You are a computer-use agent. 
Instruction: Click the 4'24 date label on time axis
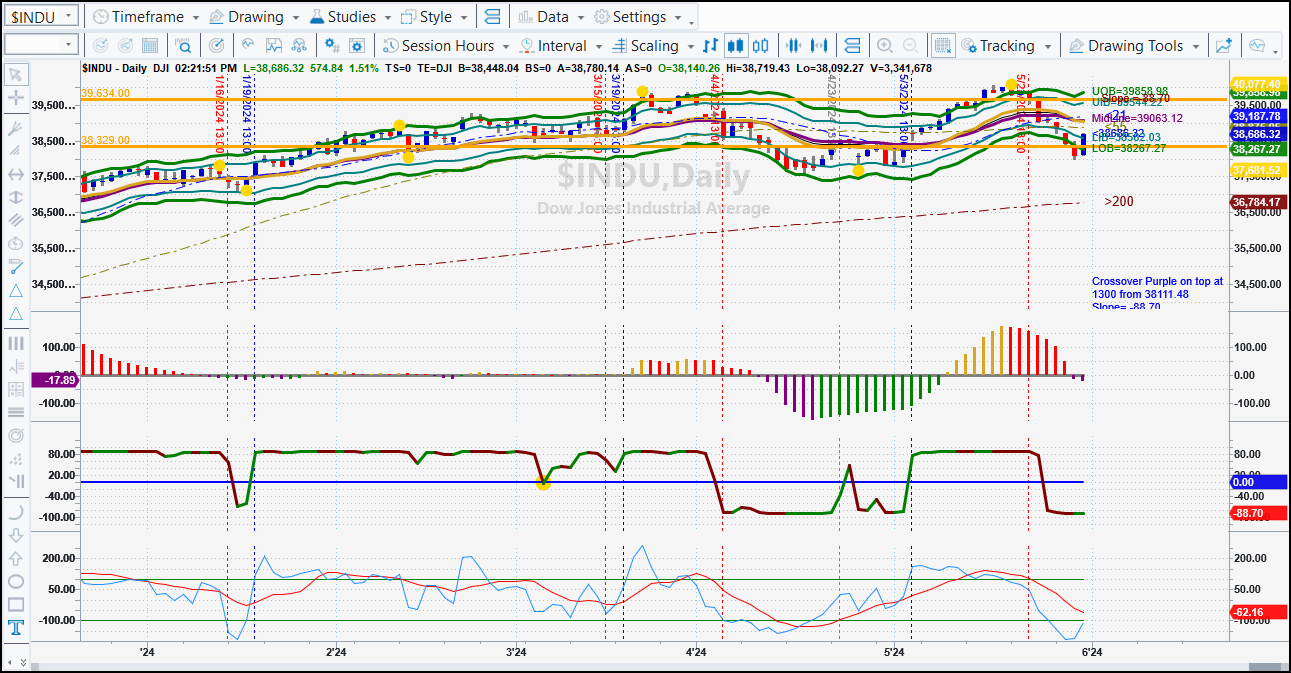pos(696,652)
